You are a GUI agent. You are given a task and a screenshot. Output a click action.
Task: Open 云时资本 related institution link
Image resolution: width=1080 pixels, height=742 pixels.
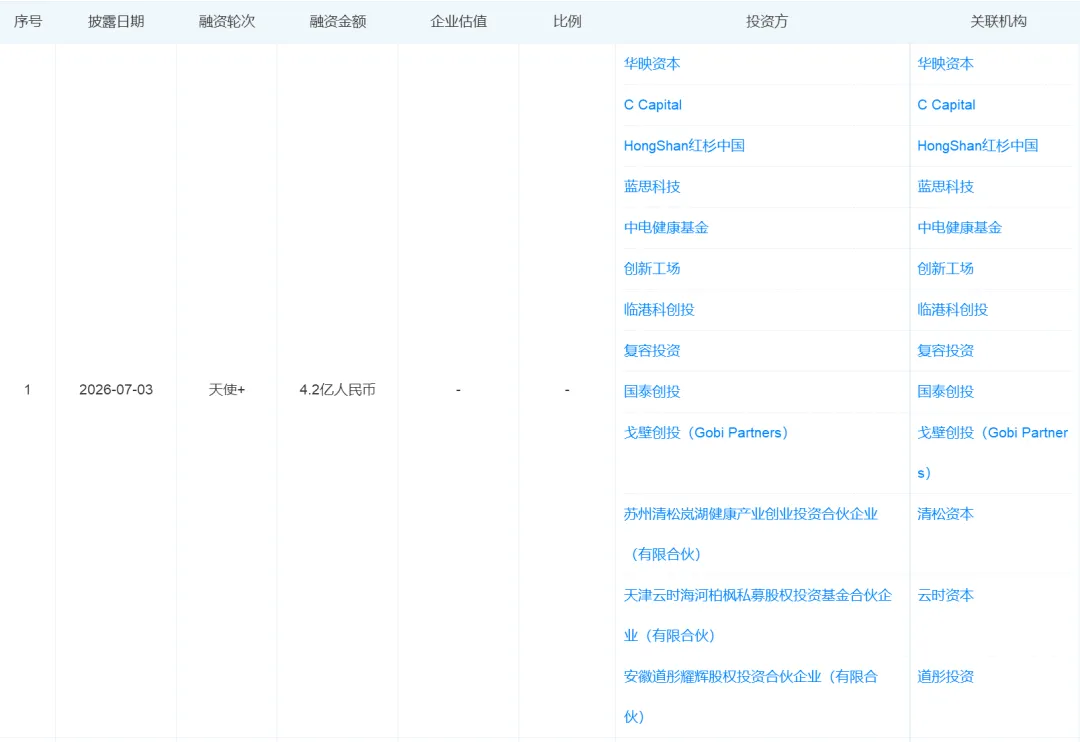coord(945,595)
